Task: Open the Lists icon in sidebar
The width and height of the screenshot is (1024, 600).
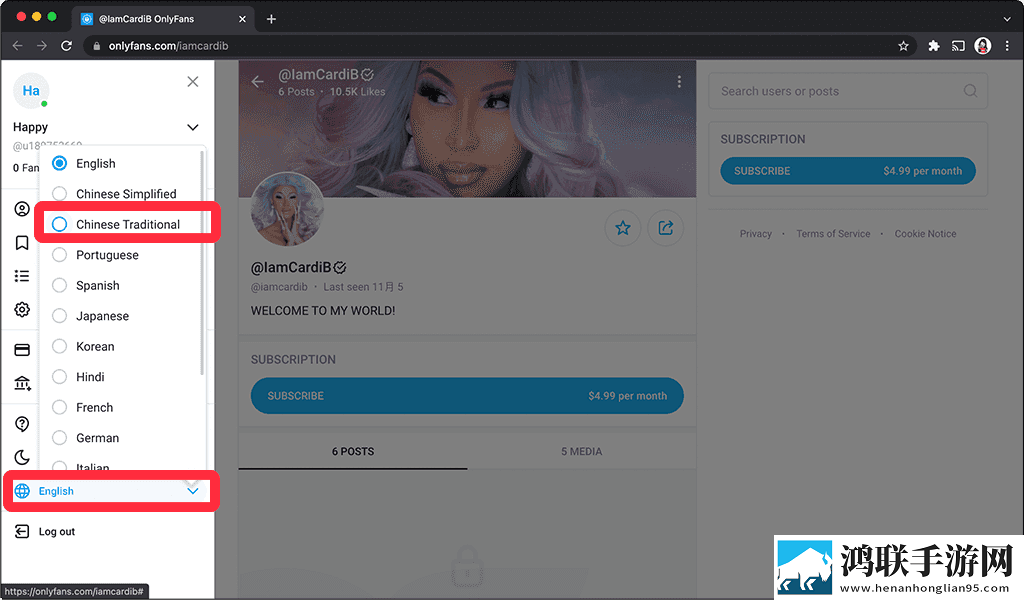Action: pos(22,276)
